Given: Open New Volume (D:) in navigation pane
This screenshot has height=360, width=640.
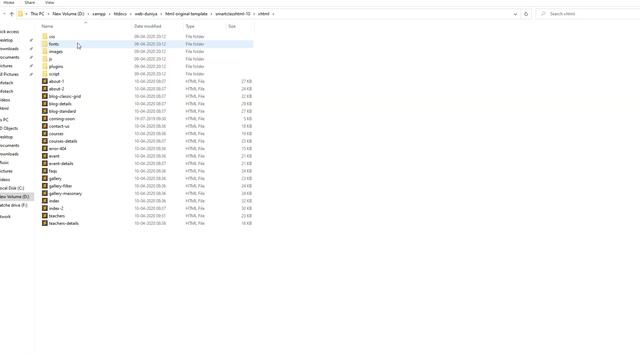Looking at the screenshot, I should pos(15,197).
